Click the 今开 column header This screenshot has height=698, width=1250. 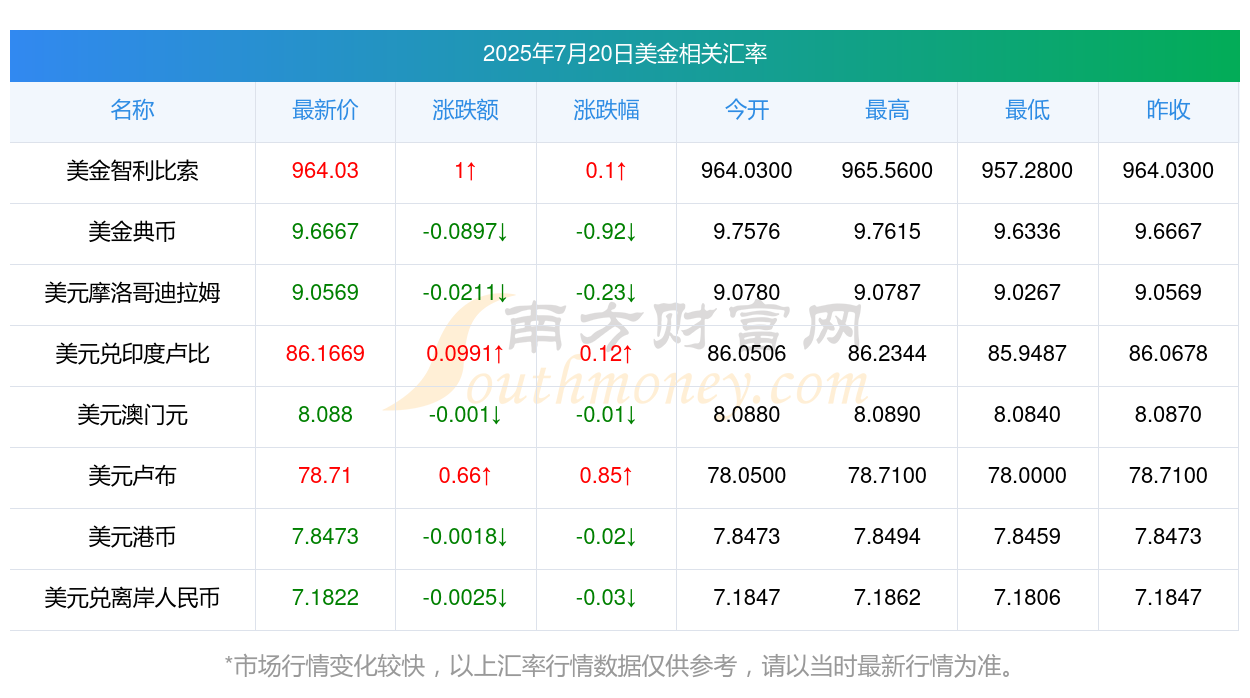tap(747, 110)
